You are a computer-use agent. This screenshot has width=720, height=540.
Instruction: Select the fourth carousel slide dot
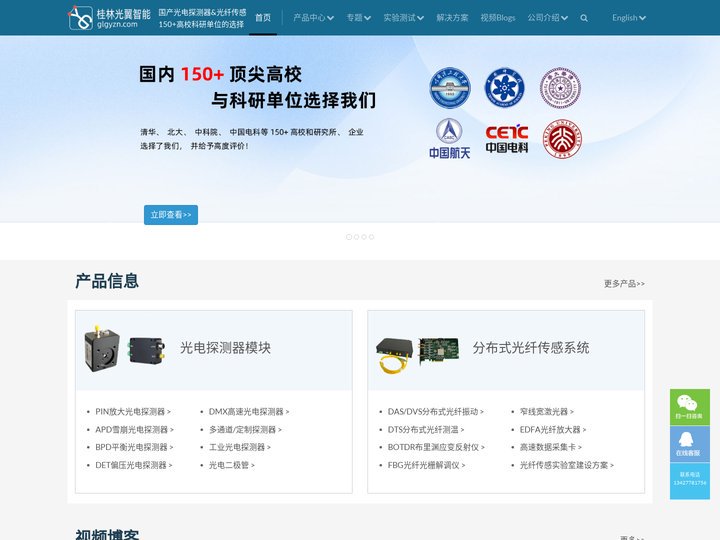tap(371, 237)
